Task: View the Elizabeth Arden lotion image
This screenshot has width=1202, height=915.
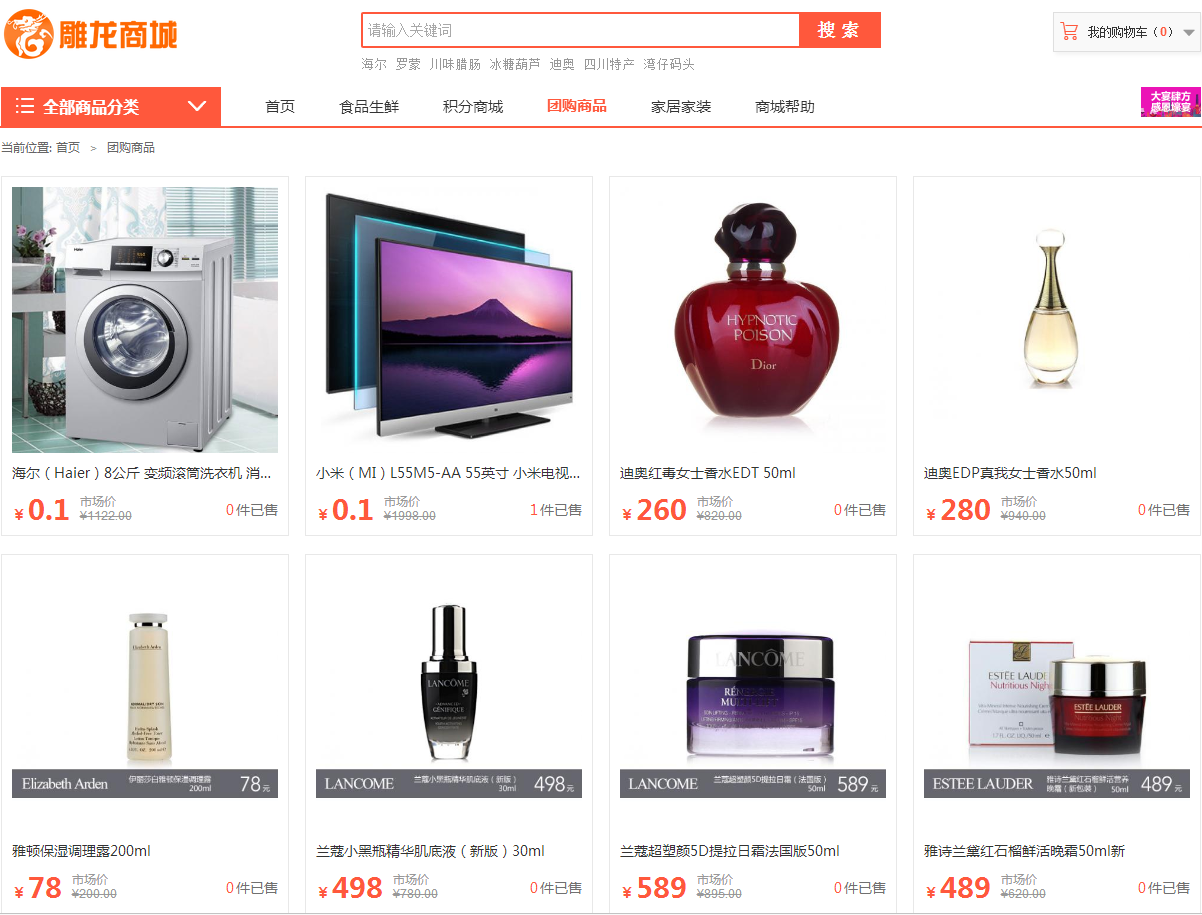Action: click(x=145, y=698)
